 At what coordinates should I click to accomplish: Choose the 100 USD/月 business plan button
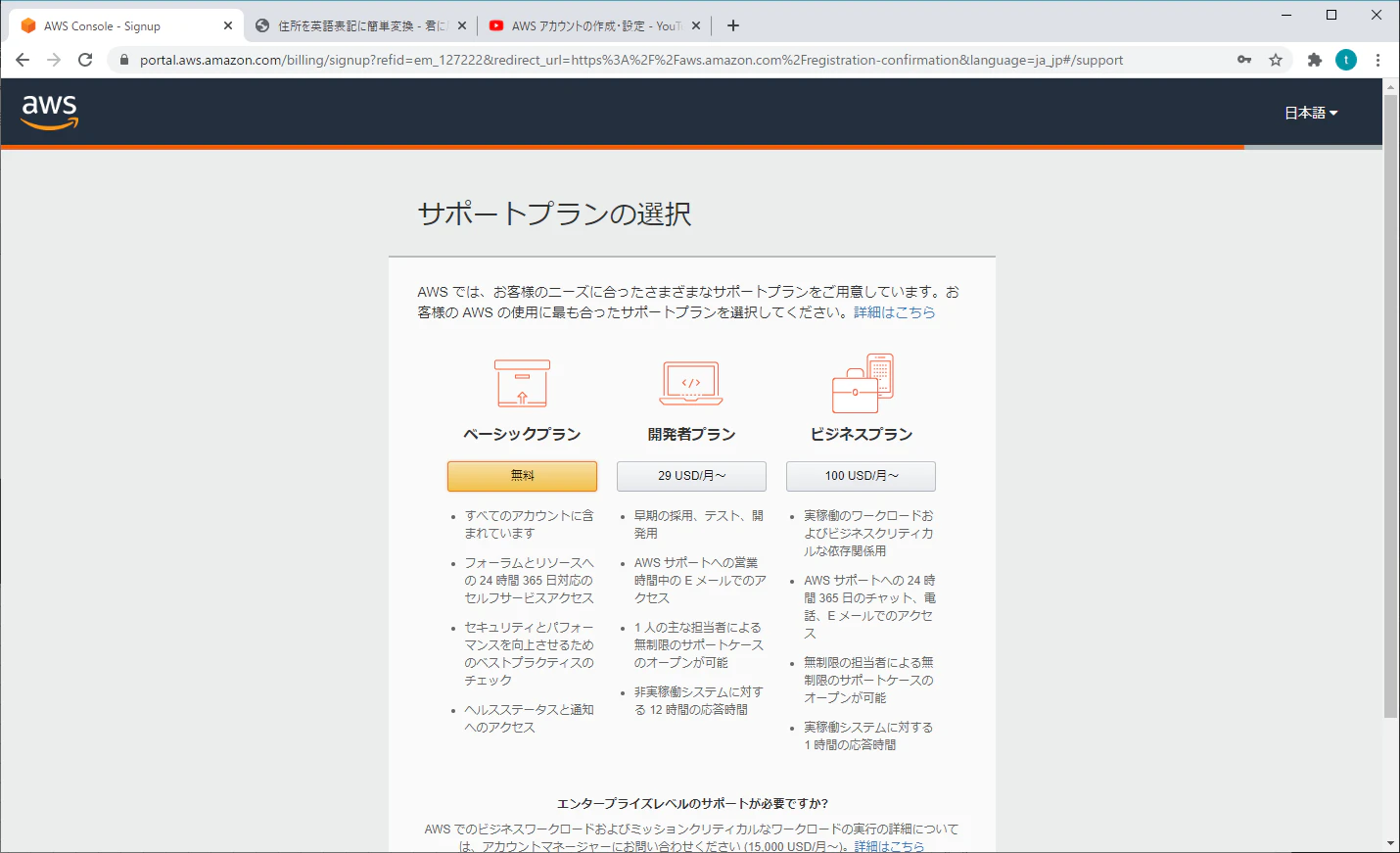[x=861, y=476]
